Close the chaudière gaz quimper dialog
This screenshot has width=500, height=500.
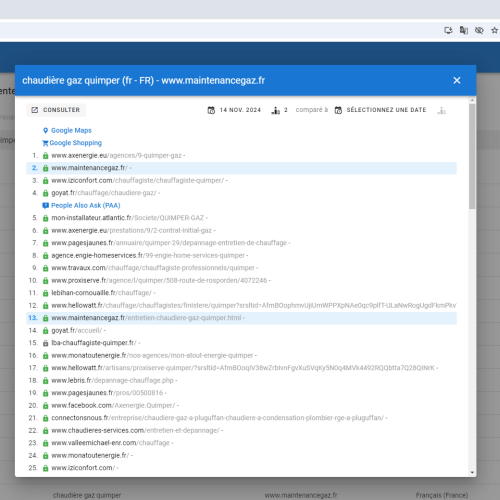(x=457, y=80)
